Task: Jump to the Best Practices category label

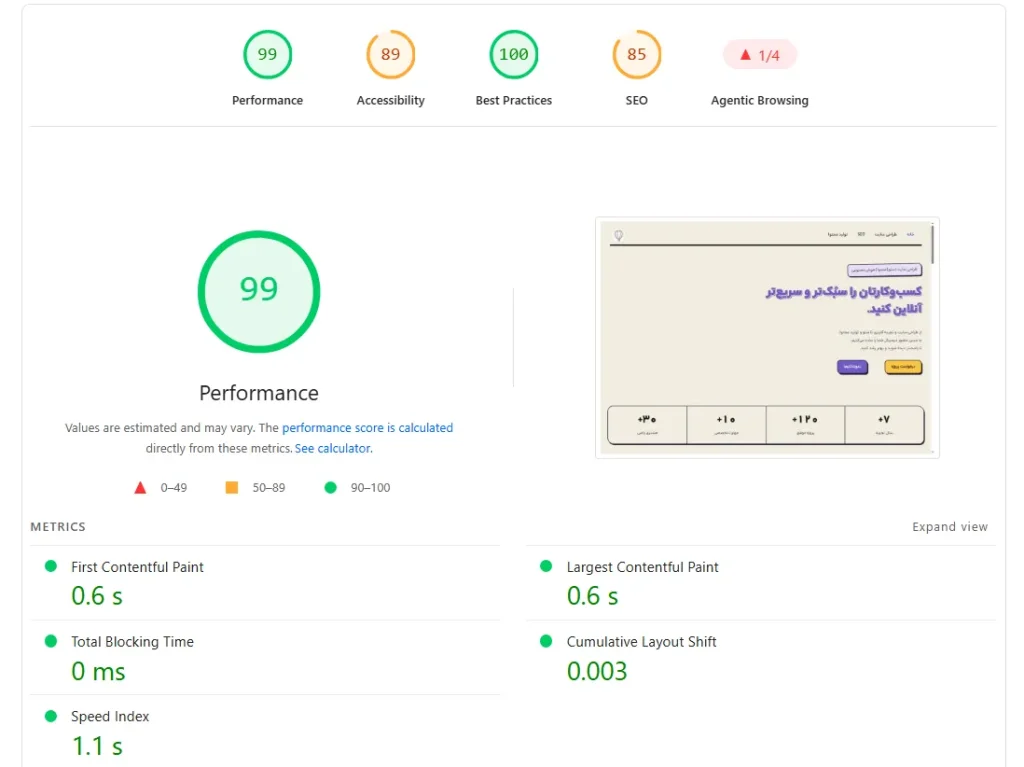Action: pyautogui.click(x=514, y=100)
